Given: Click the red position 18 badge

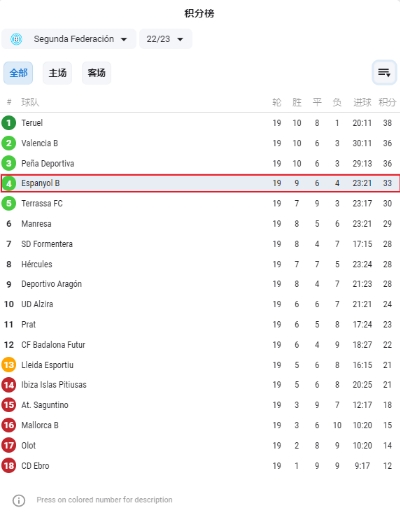Looking at the screenshot, I should tap(9, 466).
